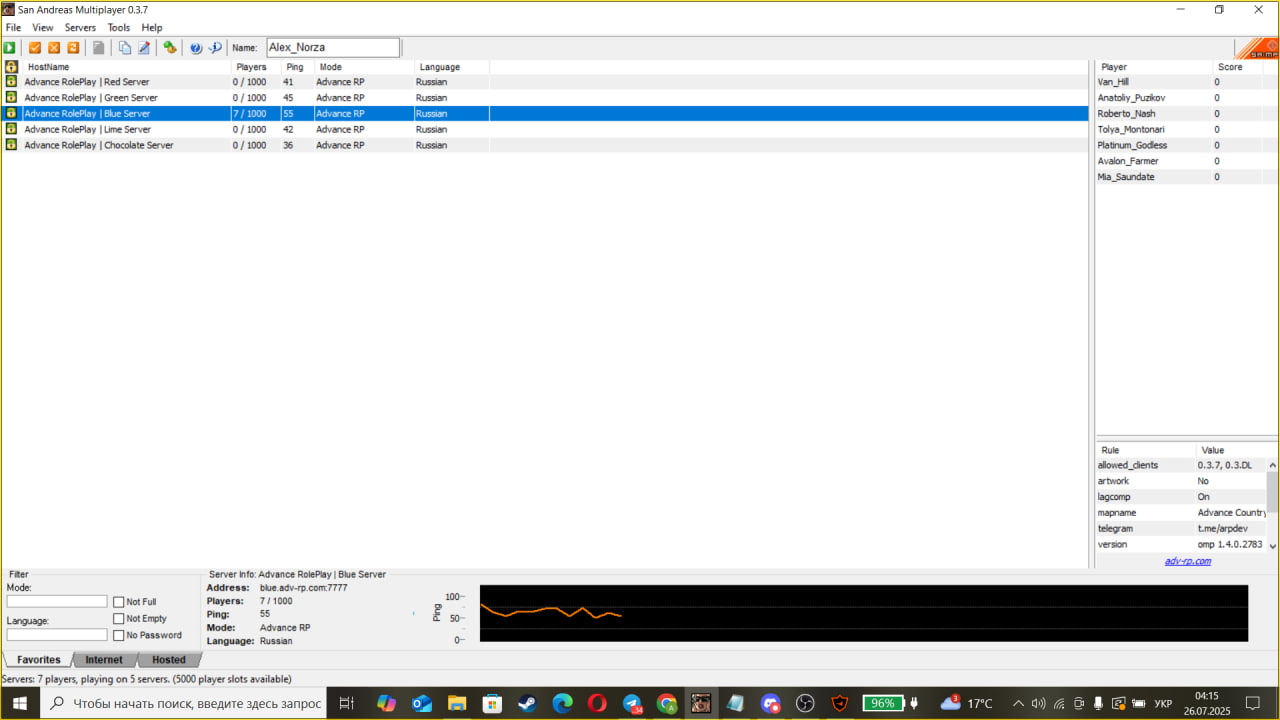Click the green Connect play icon
The image size is (1280, 720).
[x=10, y=47]
